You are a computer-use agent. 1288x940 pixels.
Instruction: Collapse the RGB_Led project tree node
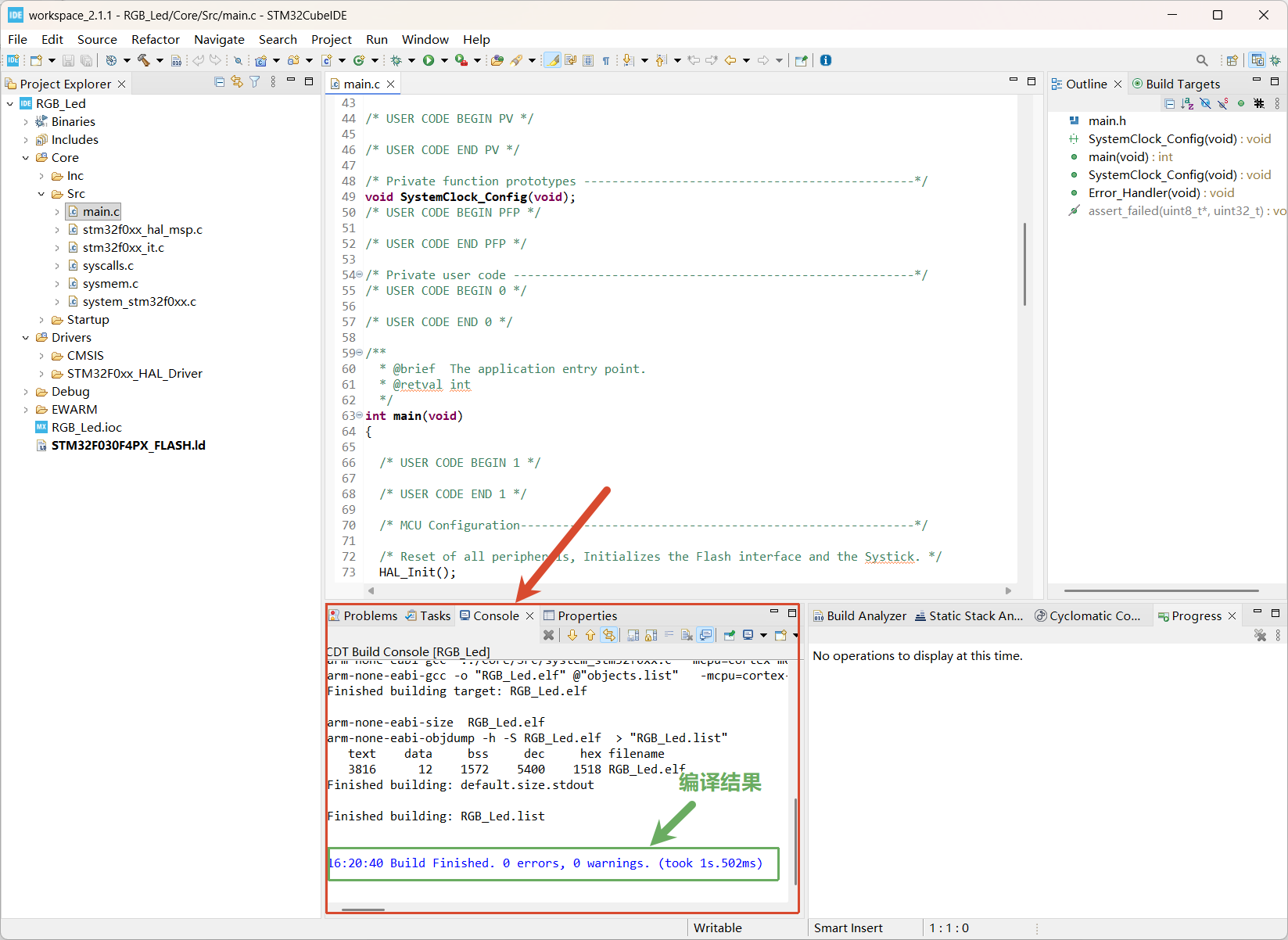[9, 103]
